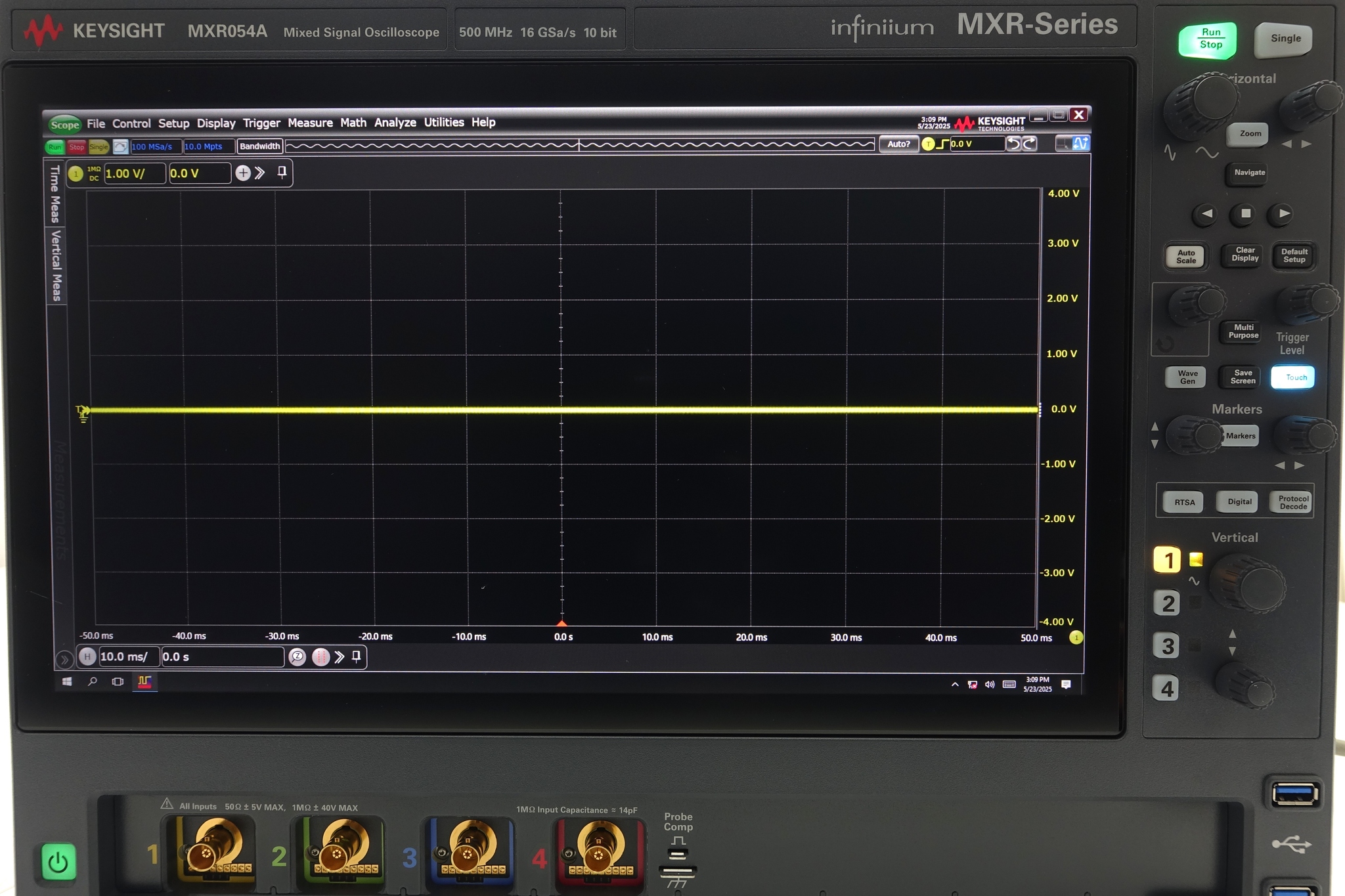The height and width of the screenshot is (896, 1345).
Task: Click the 1MΩ DC coupling indicator
Action: (94, 174)
